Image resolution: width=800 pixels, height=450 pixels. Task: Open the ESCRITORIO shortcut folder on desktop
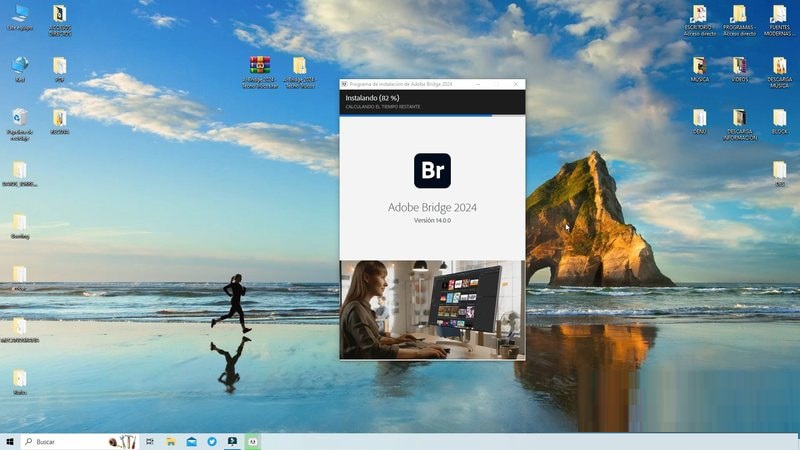[699, 20]
